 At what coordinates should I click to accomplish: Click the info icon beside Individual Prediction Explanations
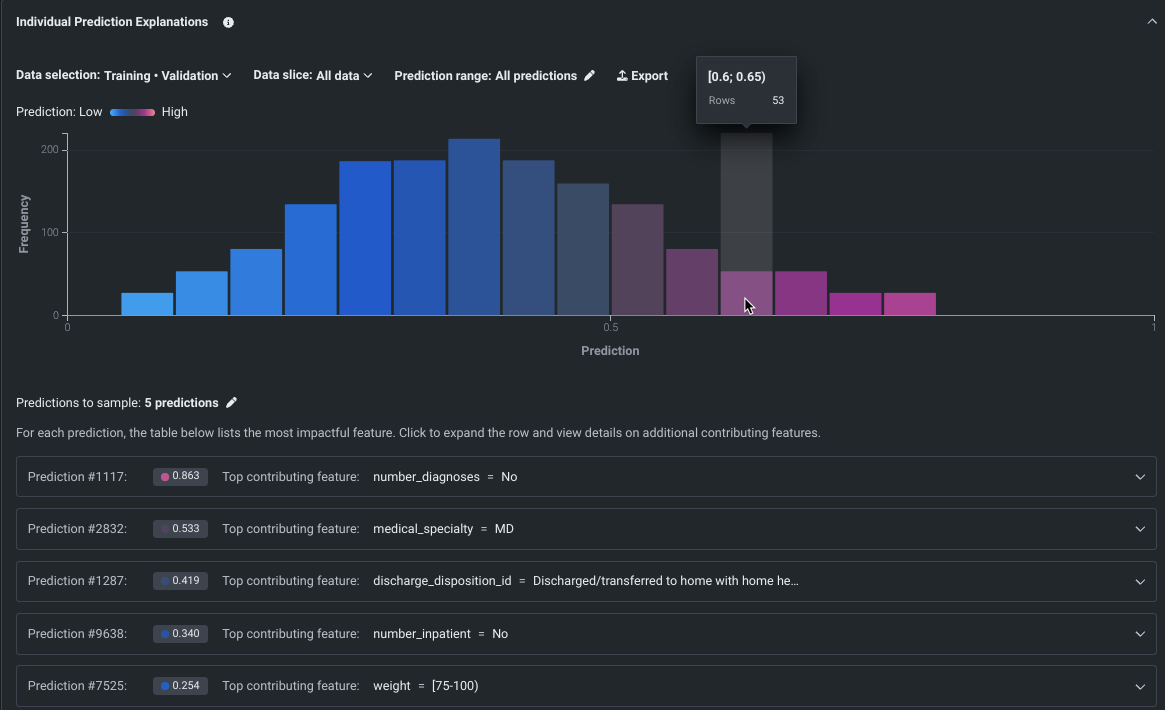(x=228, y=22)
